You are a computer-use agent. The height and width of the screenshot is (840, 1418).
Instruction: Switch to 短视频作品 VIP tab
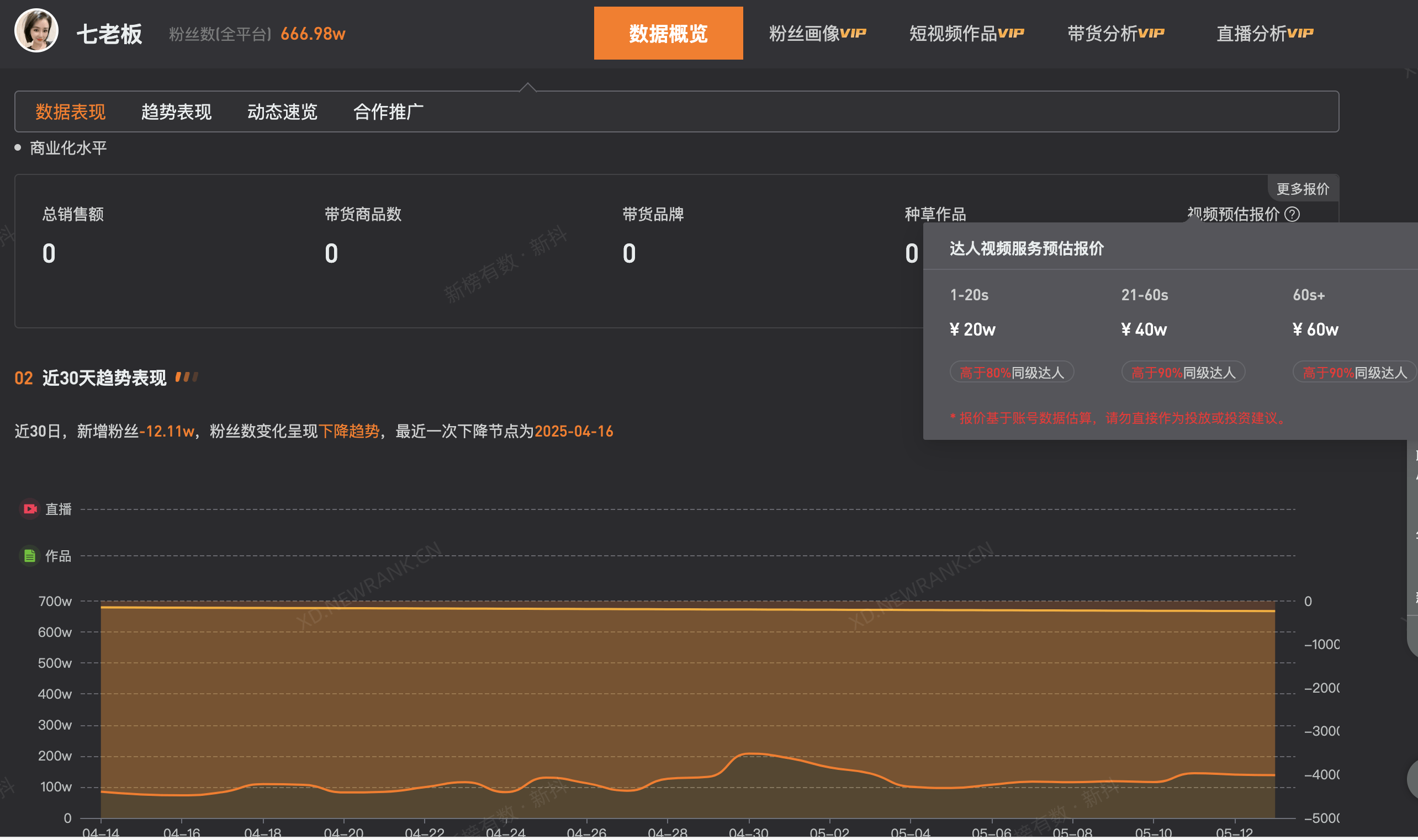pos(967,34)
